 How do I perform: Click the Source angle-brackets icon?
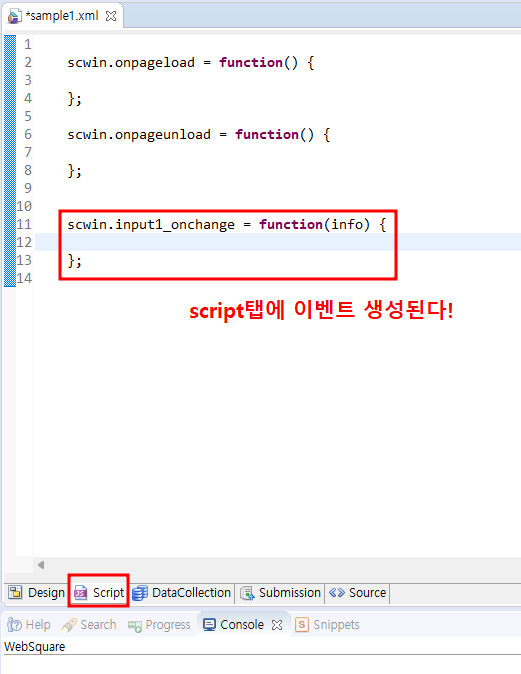pyautogui.click(x=337, y=593)
